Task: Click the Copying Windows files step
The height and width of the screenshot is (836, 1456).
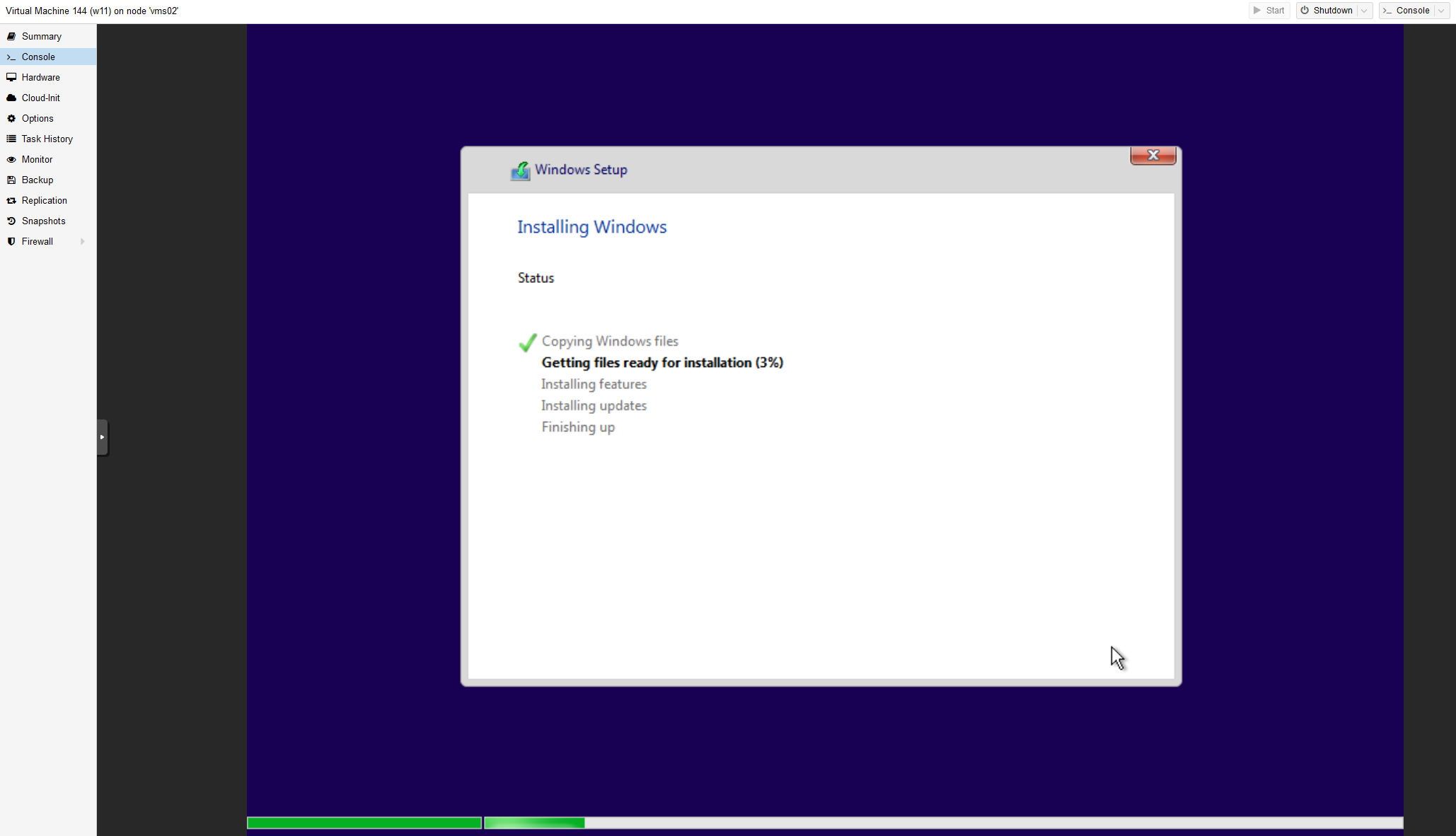Action: [x=610, y=341]
